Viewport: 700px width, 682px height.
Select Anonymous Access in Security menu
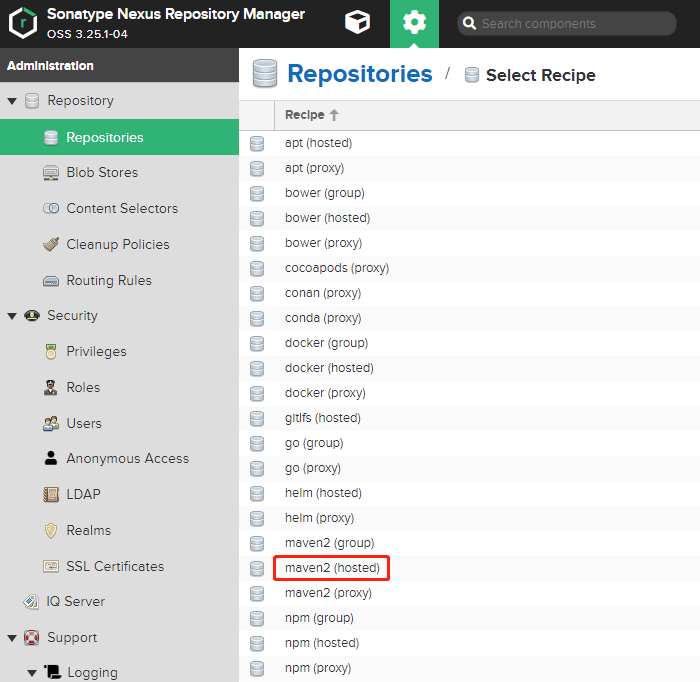tap(127, 459)
